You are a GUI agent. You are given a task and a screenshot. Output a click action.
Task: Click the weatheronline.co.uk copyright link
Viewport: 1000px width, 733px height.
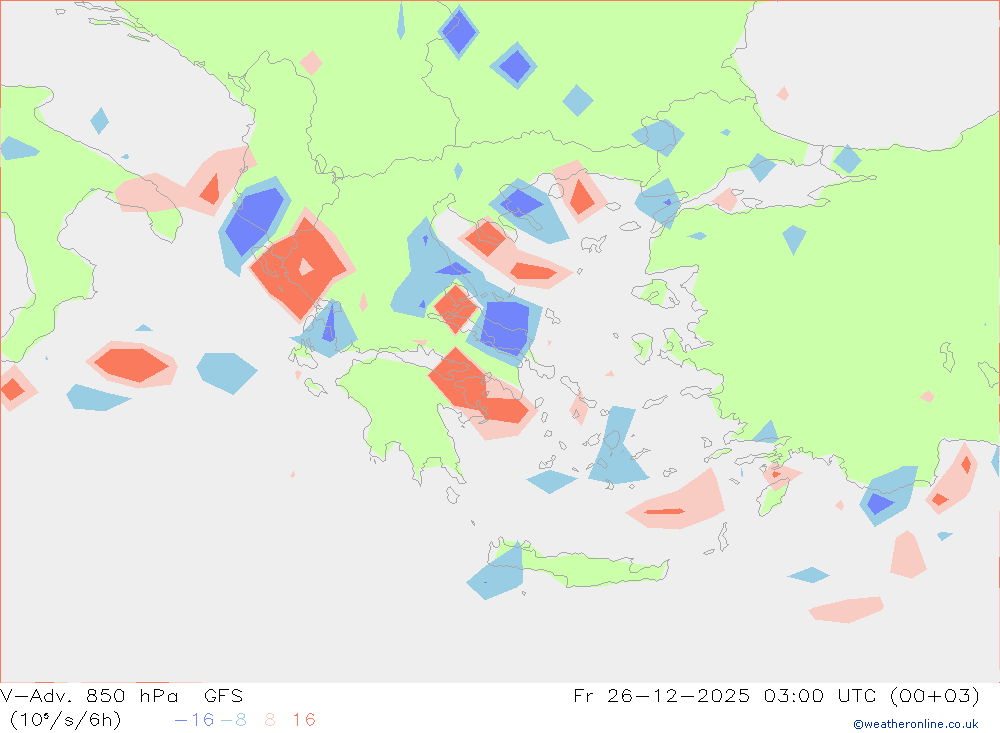pos(915,724)
